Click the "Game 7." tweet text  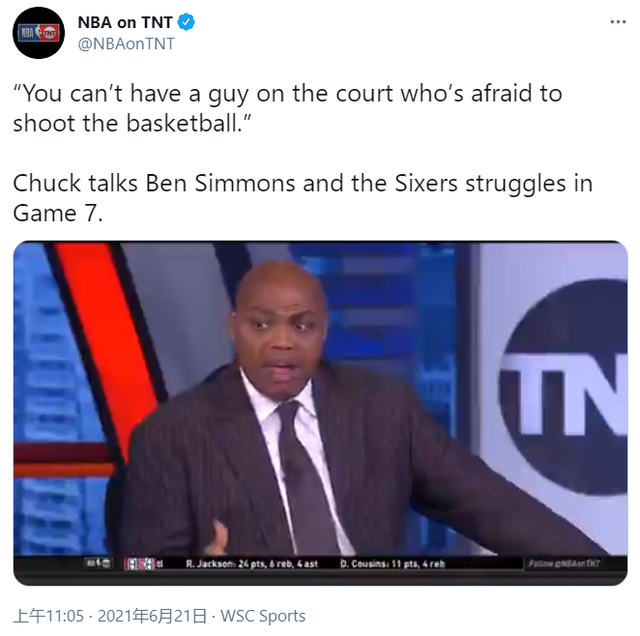click(58, 213)
